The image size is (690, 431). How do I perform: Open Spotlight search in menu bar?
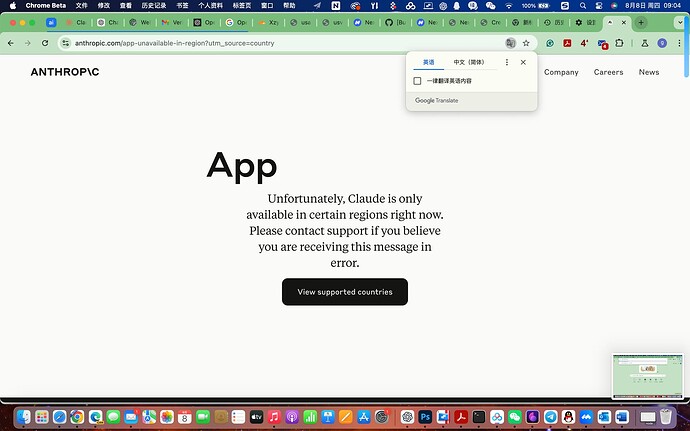point(583,6)
